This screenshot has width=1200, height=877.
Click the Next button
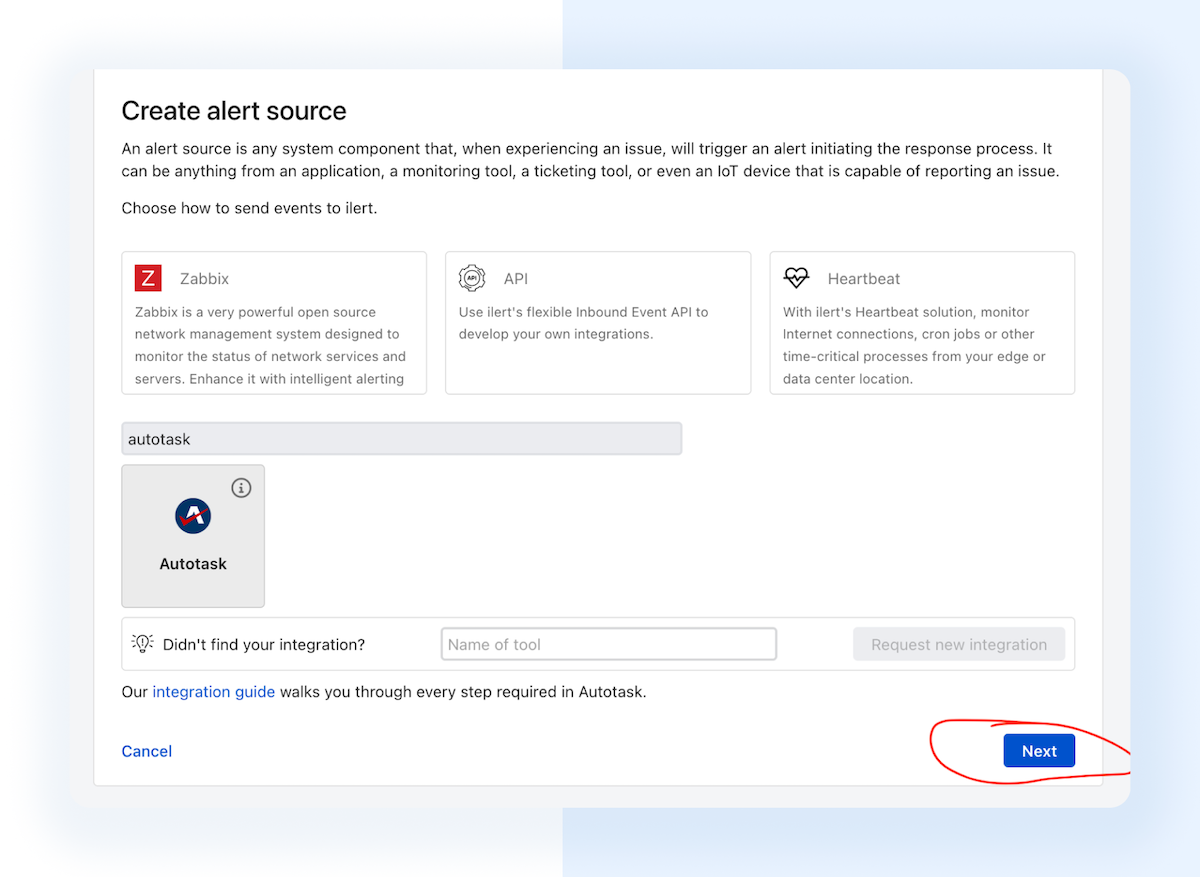point(1039,751)
